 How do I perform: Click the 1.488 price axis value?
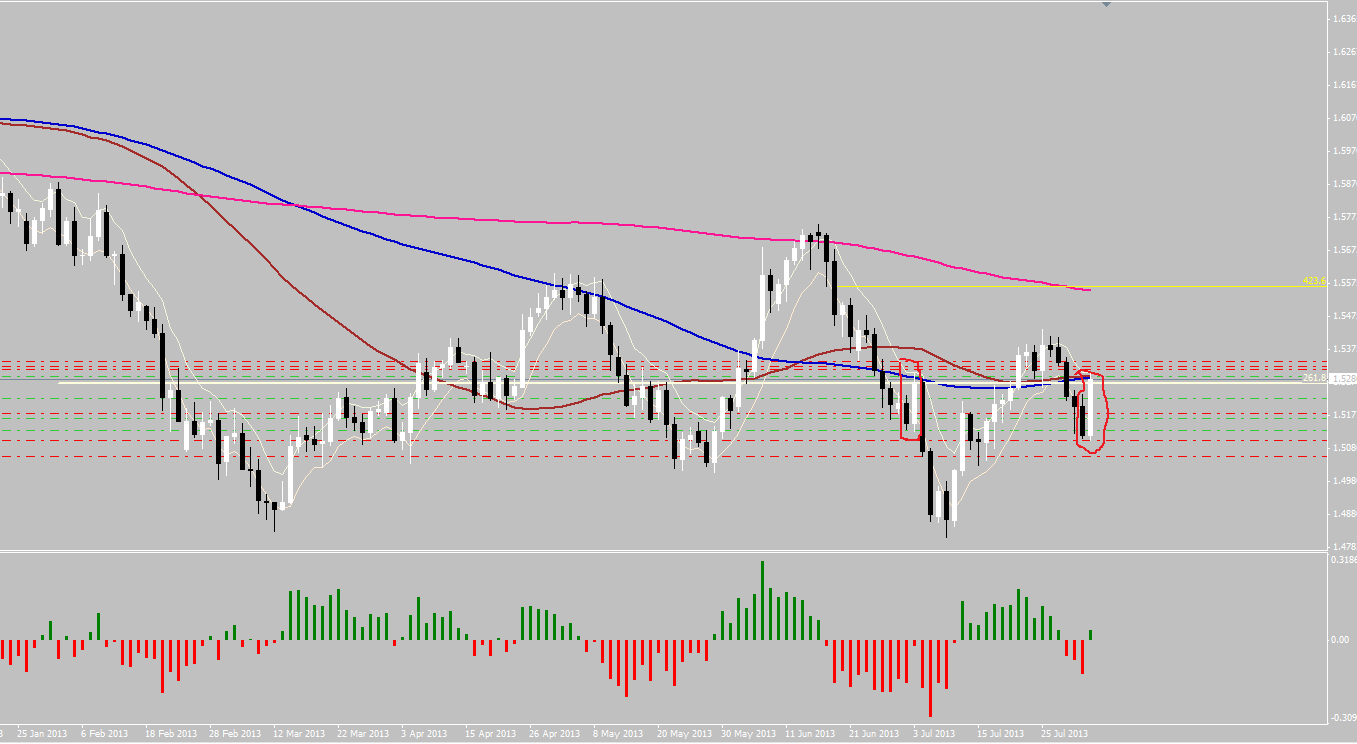1343,513
